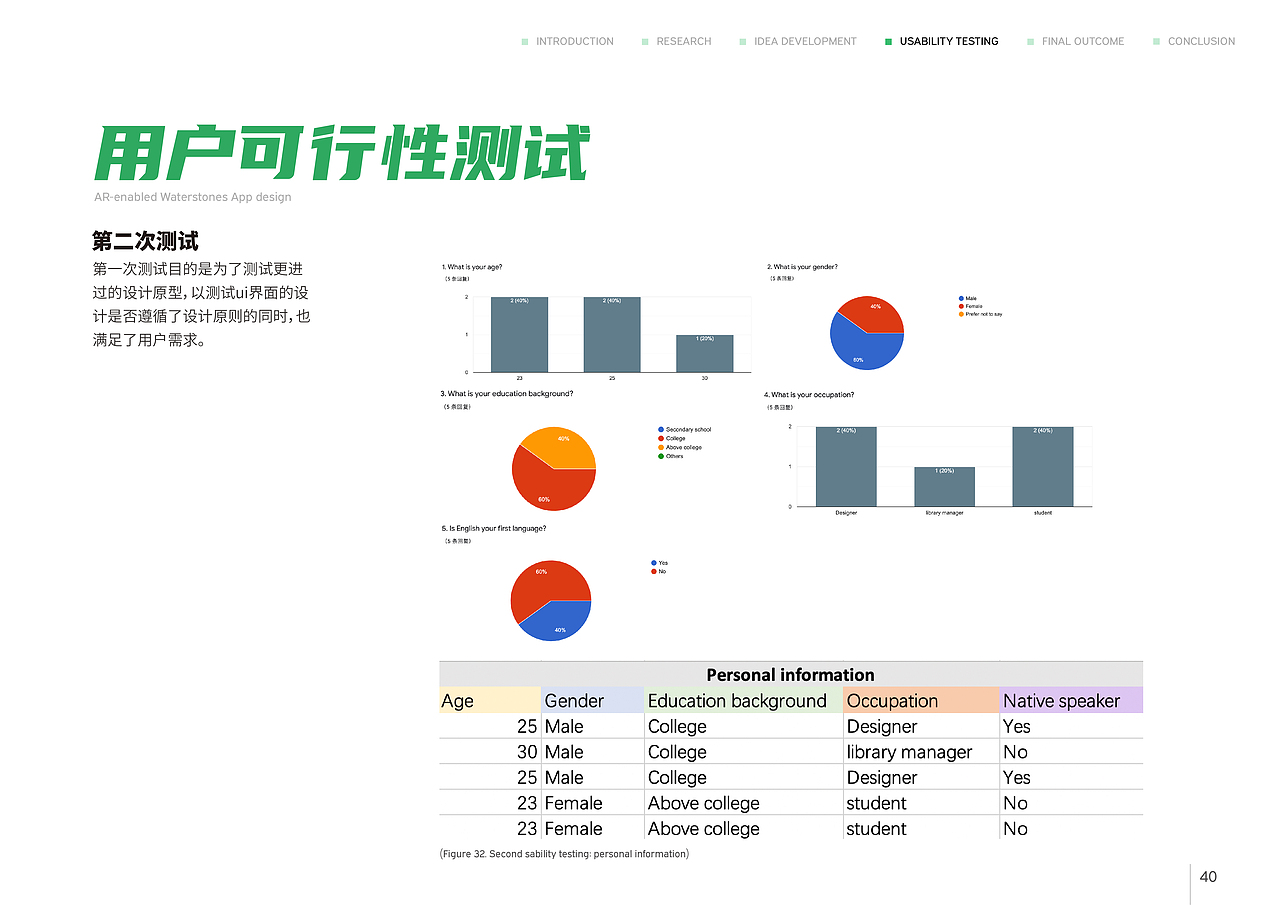Click the '1. What is your age?' chart title
This screenshot has width=1280, height=905.
point(474,267)
